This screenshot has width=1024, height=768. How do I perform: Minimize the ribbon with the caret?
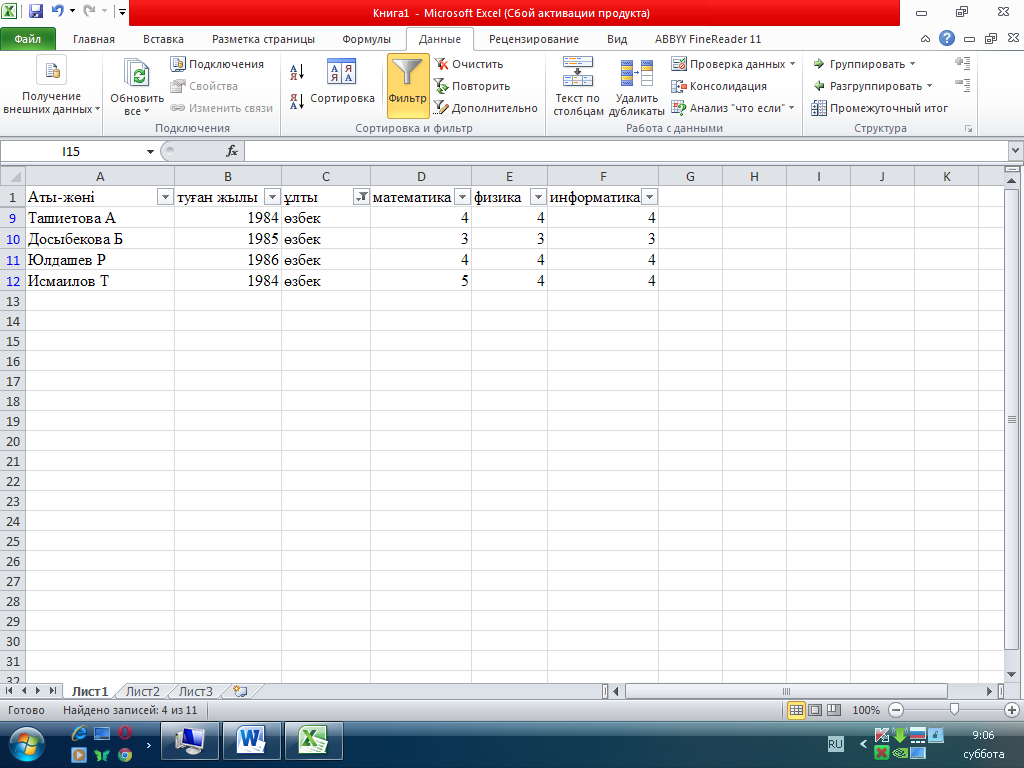click(x=925, y=39)
